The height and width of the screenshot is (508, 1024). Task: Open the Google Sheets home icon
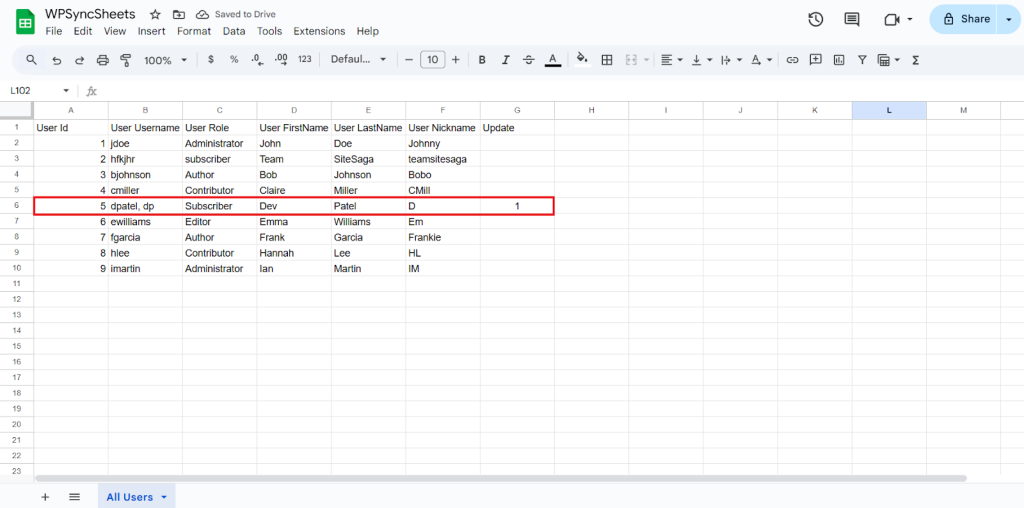click(x=25, y=23)
